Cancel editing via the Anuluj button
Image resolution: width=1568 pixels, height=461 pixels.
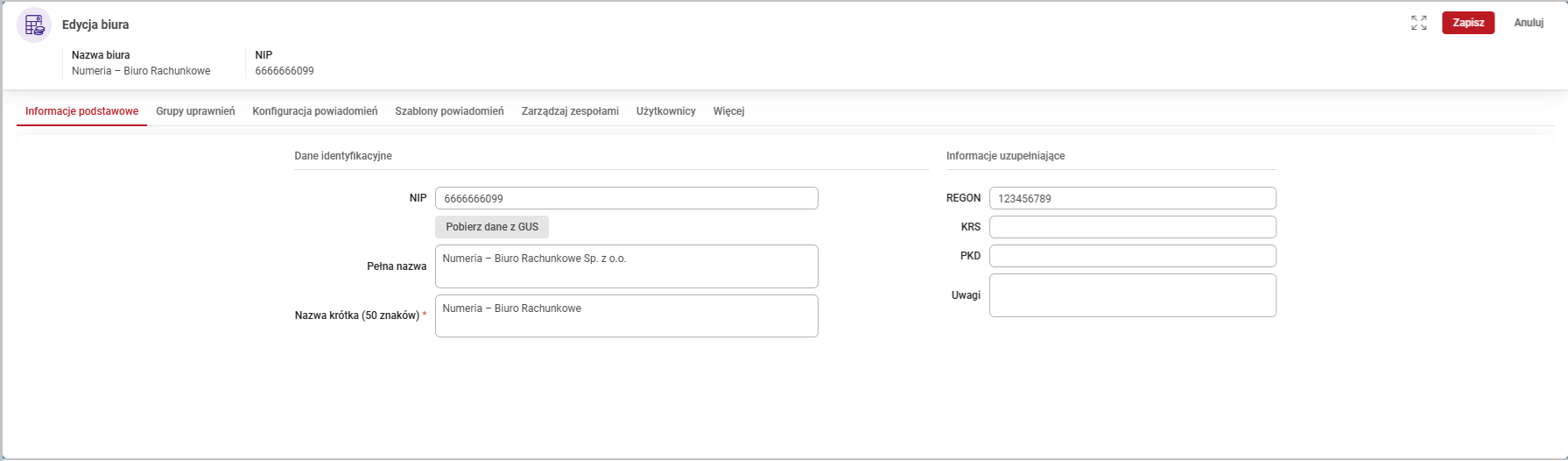1528,23
